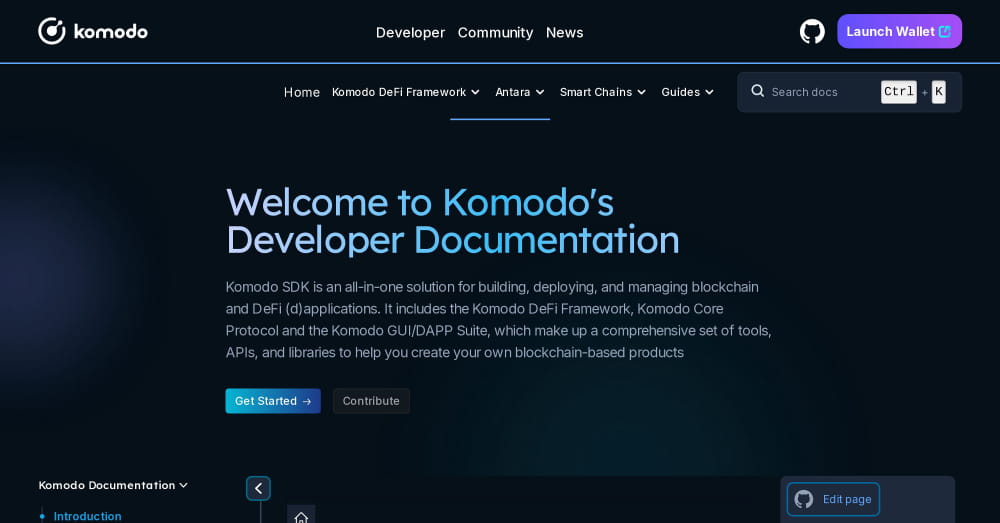
Task: Expand the Antara dropdown
Action: [x=520, y=92]
